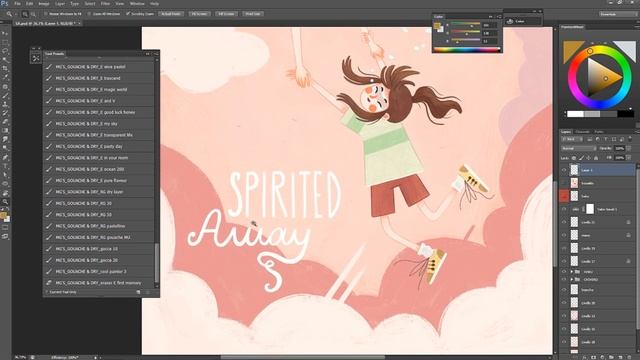Screen dimensions: 640x360
Task: Create new tool preset at Tool Presets panel bottom
Action: point(138,292)
